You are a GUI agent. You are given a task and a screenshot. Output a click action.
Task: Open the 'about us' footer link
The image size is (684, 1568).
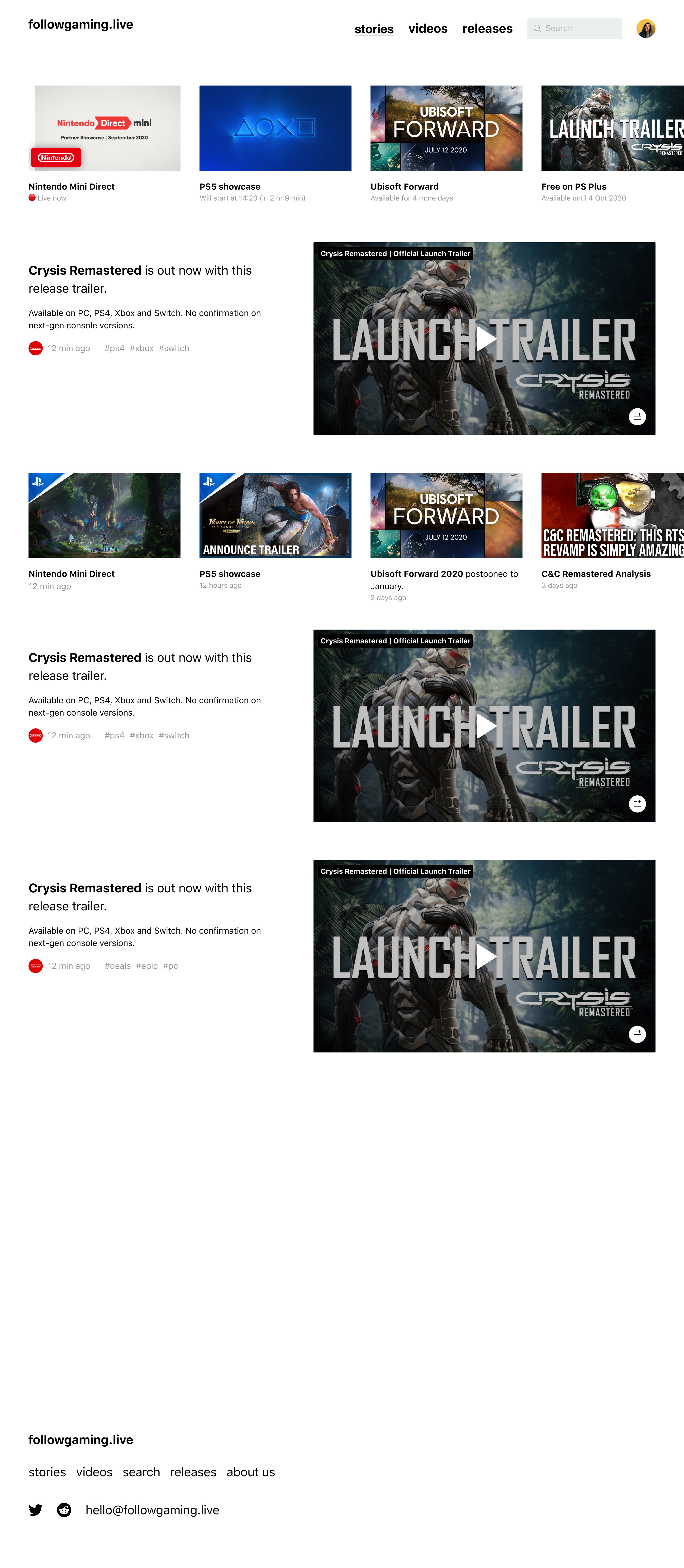pyautogui.click(x=251, y=1472)
